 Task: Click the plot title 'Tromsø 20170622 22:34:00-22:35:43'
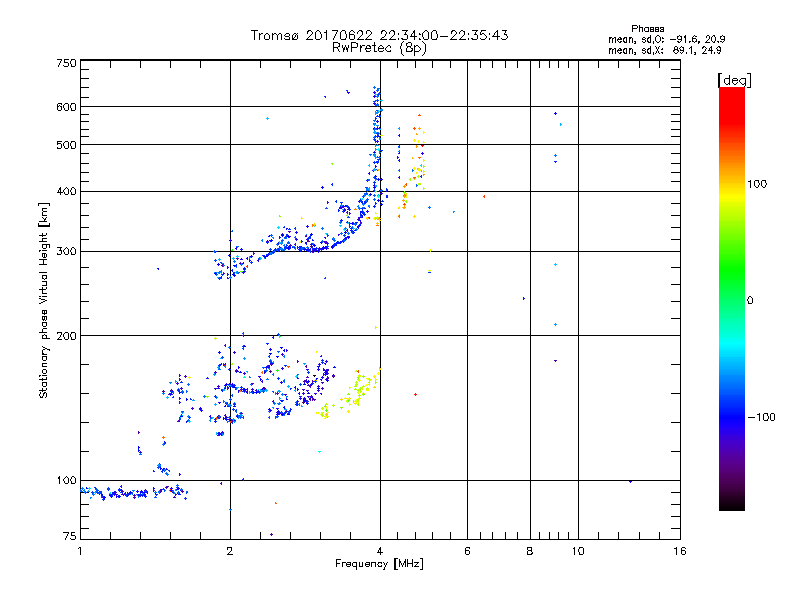point(379,35)
